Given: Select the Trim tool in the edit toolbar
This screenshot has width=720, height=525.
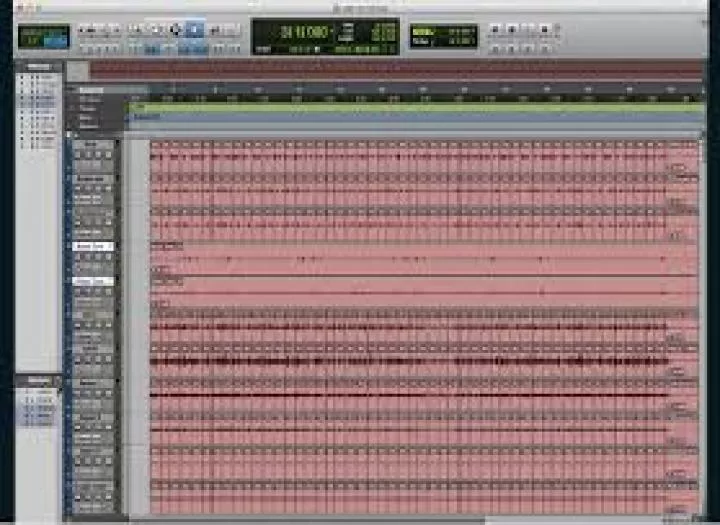Looking at the screenshot, I should coord(155,30).
